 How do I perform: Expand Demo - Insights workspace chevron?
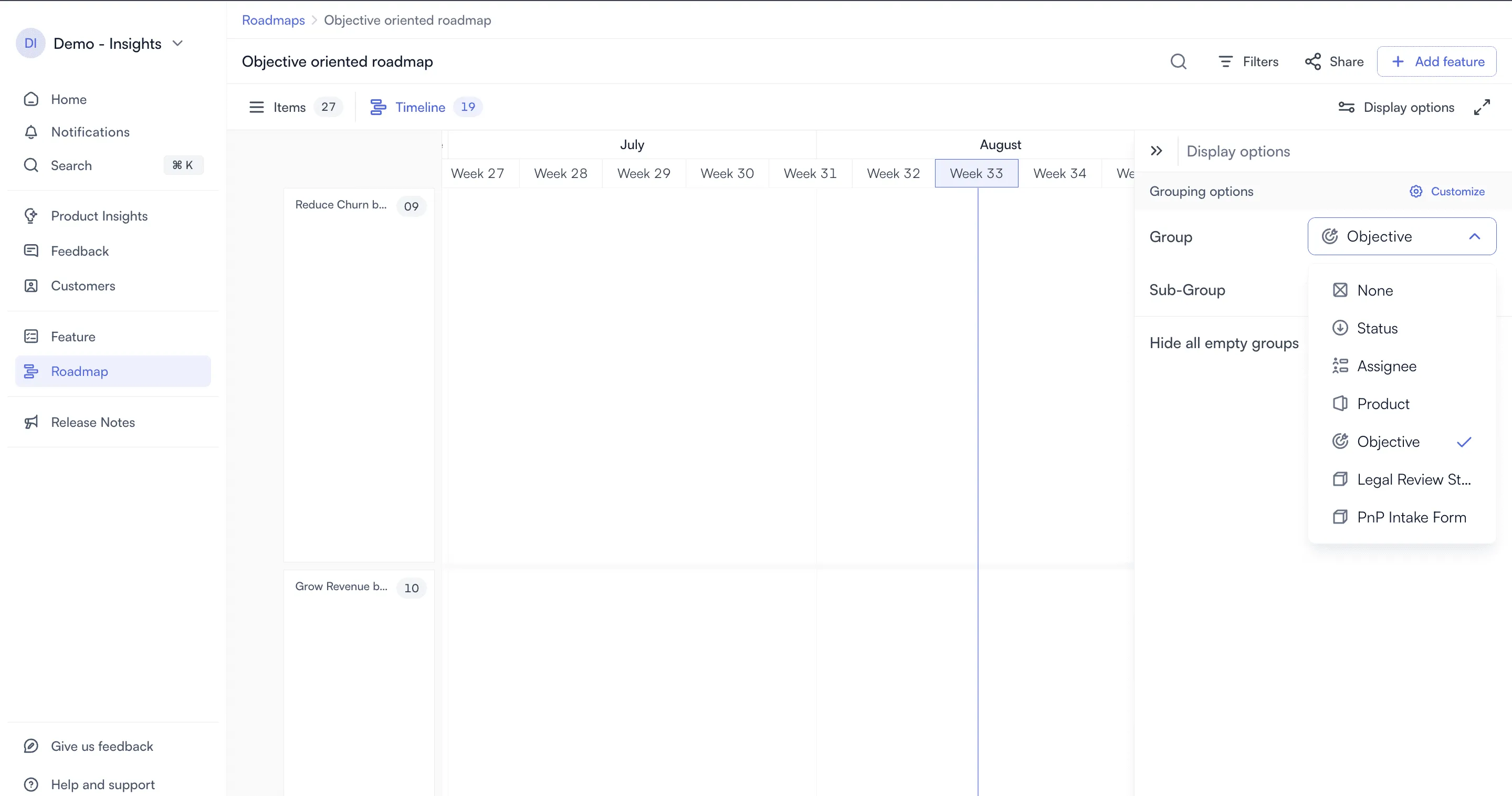point(178,44)
